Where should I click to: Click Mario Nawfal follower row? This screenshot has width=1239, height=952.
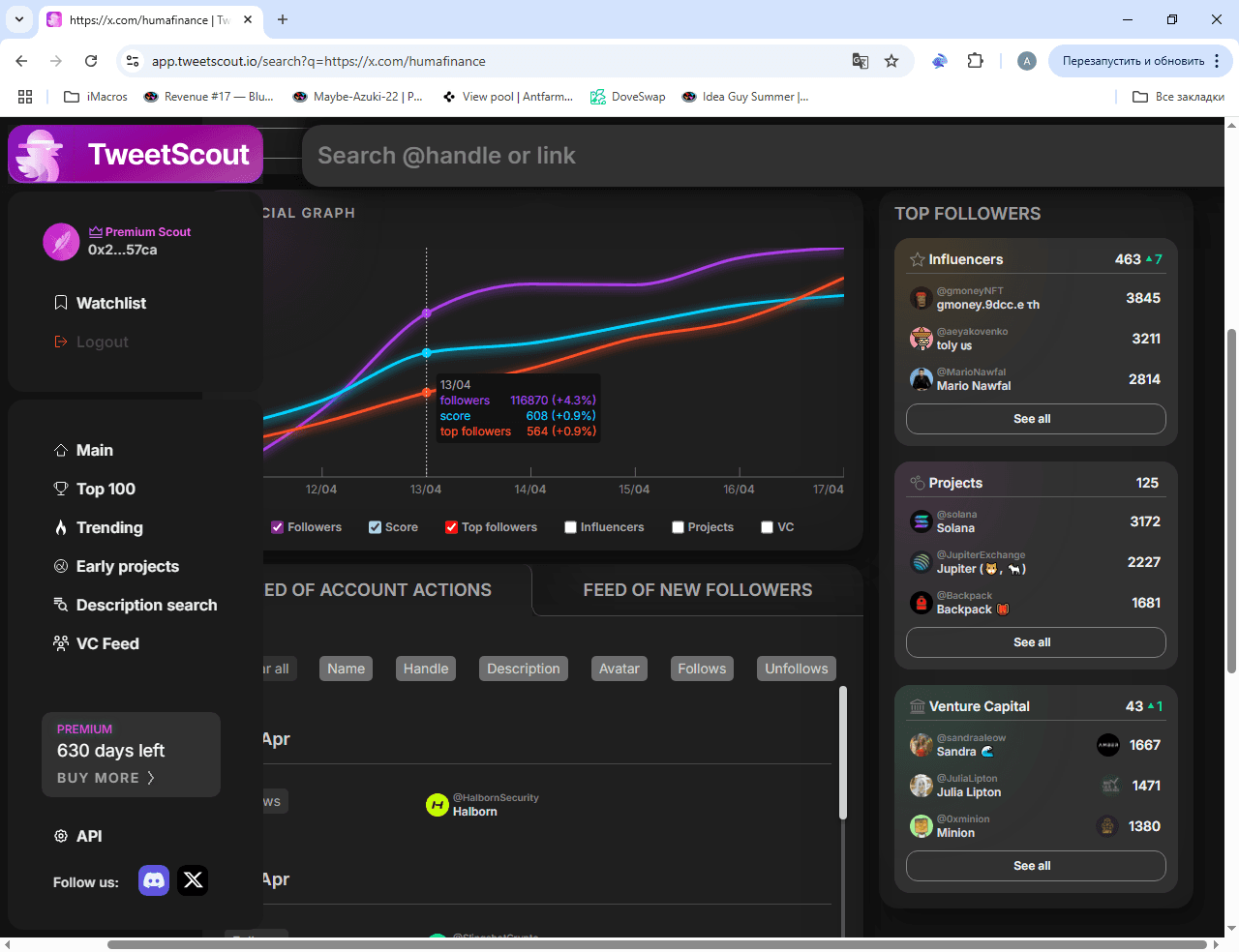(1036, 379)
